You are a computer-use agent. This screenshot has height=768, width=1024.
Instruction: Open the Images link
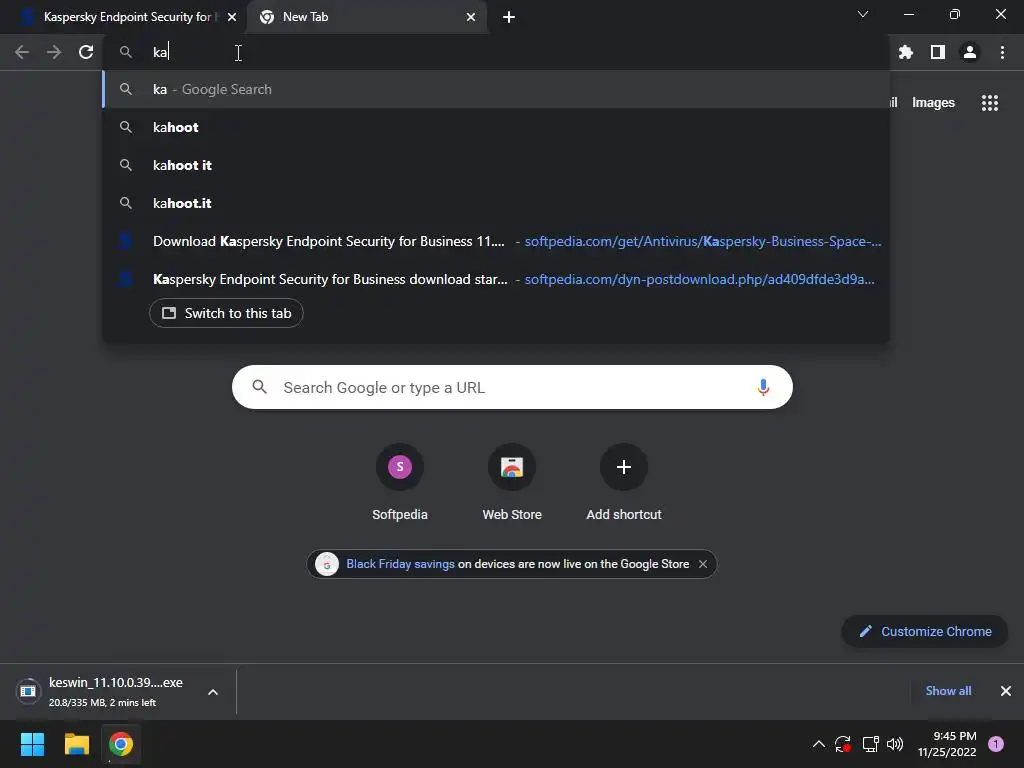(x=933, y=103)
